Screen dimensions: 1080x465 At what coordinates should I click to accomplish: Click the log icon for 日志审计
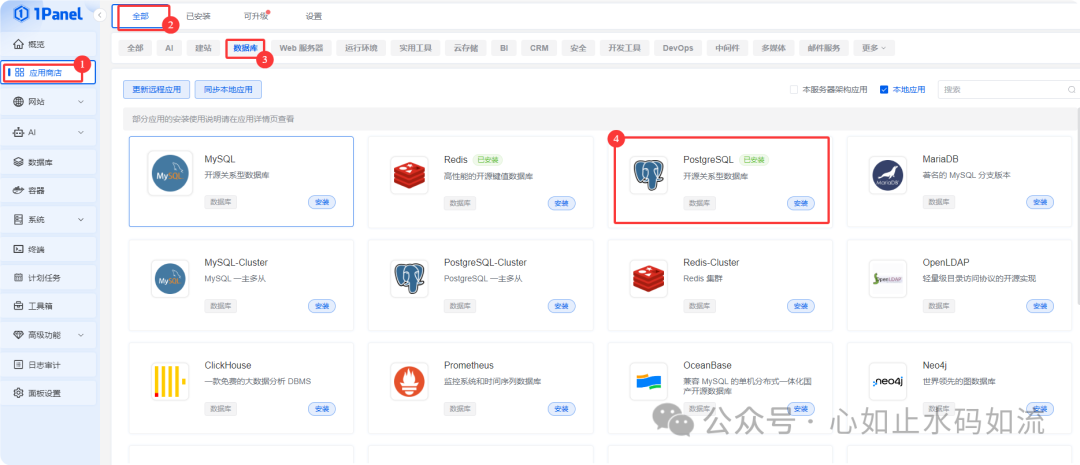19,364
